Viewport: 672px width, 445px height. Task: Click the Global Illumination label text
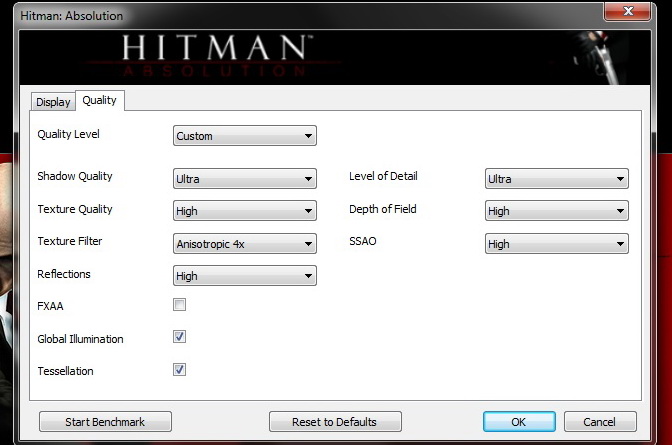(80, 339)
